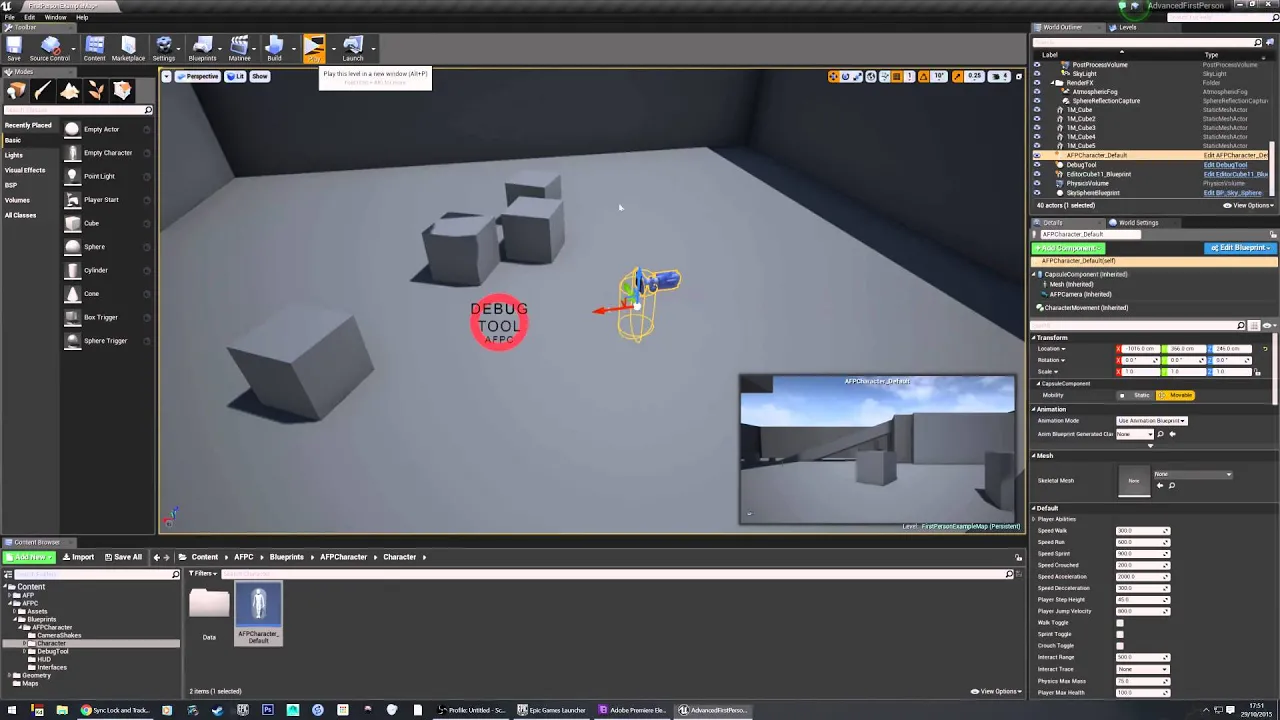Open Anim Blueprint Generated Class dropdown
The image size is (1280, 720).
click(1136, 434)
